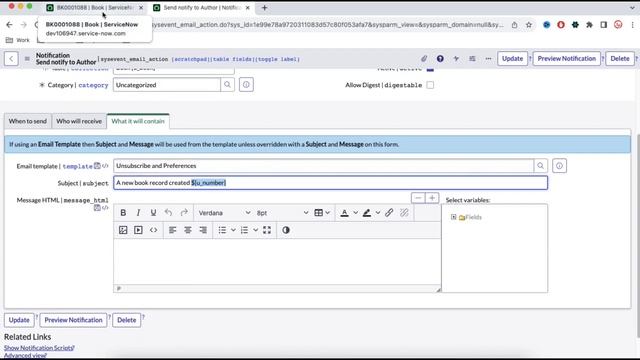Expand text color picker arrow
This screenshot has height=360, width=640.
(356, 213)
